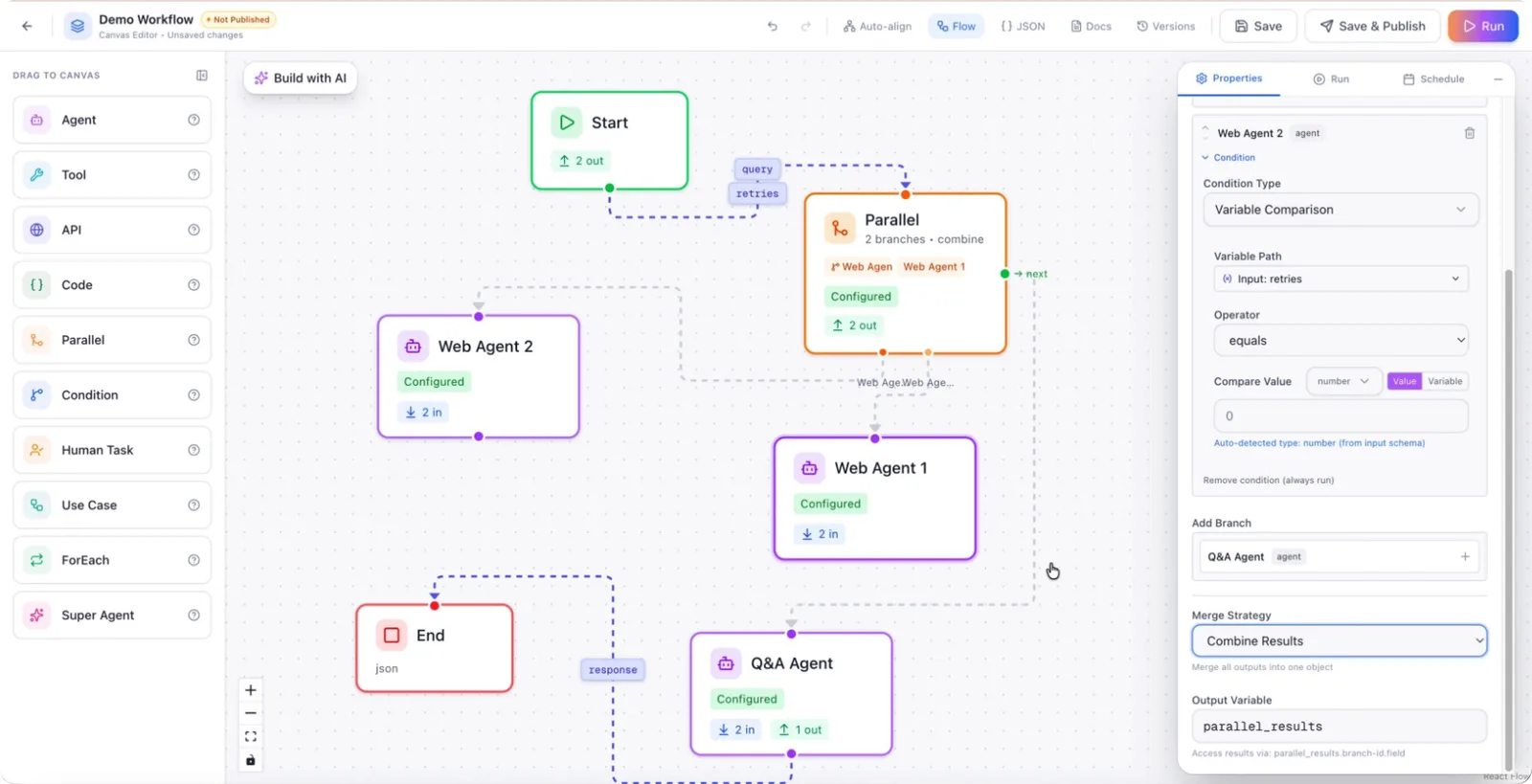Click the Compare Value input field

coord(1340,415)
